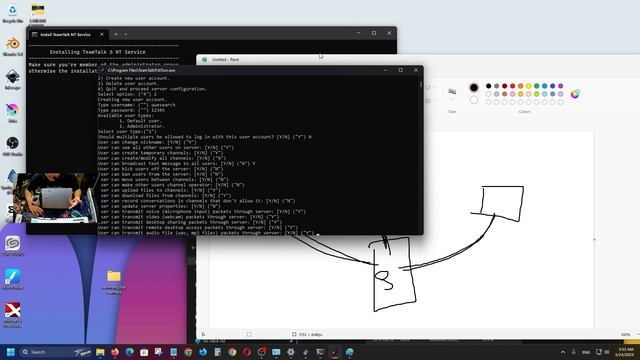The image size is (640, 360).
Task: Open the yellow folder on the desktop
Action: (113, 281)
